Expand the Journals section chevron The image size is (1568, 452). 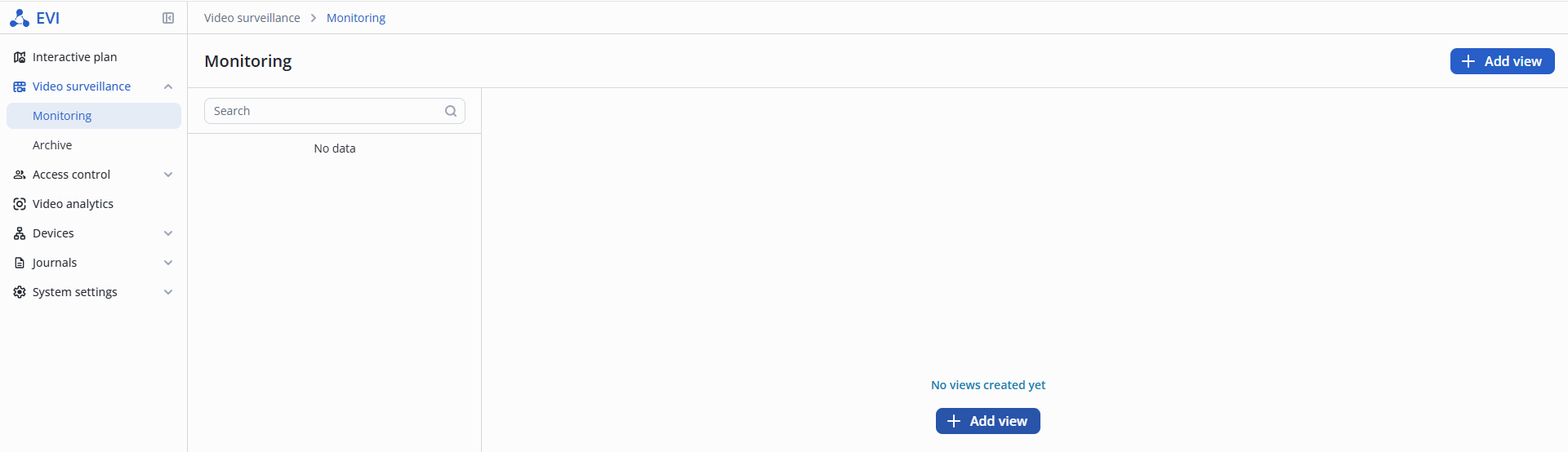(x=168, y=263)
